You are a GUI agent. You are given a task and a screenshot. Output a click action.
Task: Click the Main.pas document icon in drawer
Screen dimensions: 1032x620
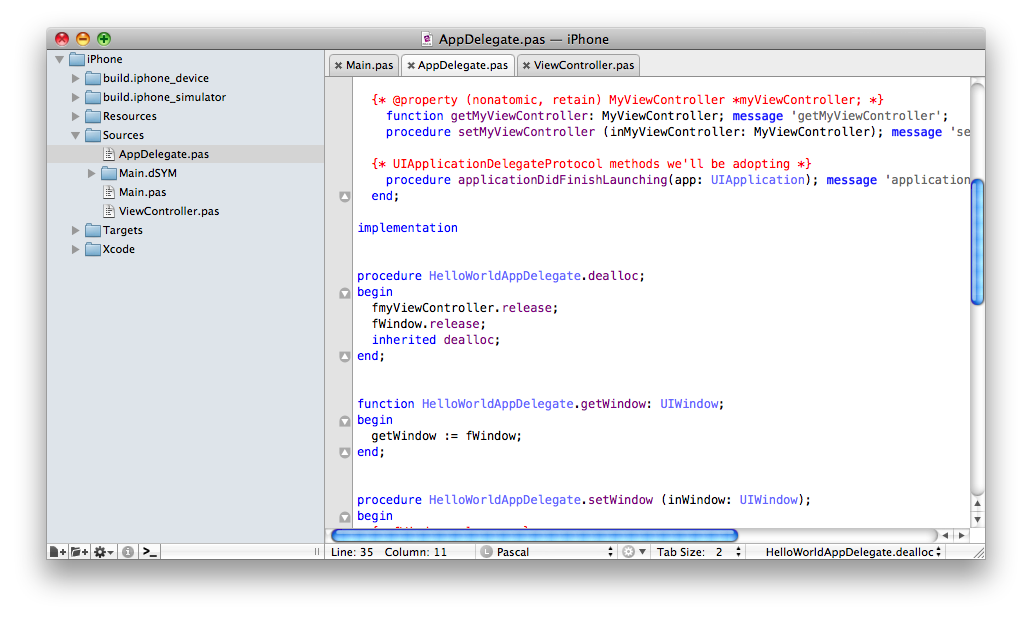pos(109,192)
